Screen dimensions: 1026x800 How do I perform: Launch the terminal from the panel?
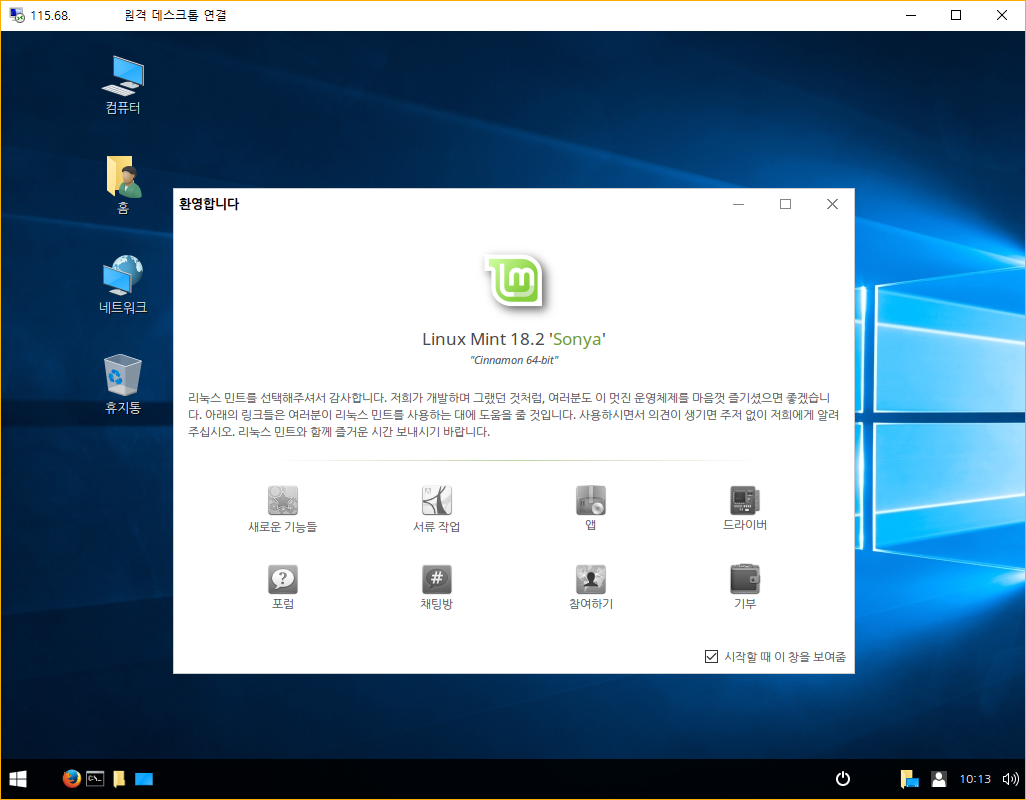96,778
